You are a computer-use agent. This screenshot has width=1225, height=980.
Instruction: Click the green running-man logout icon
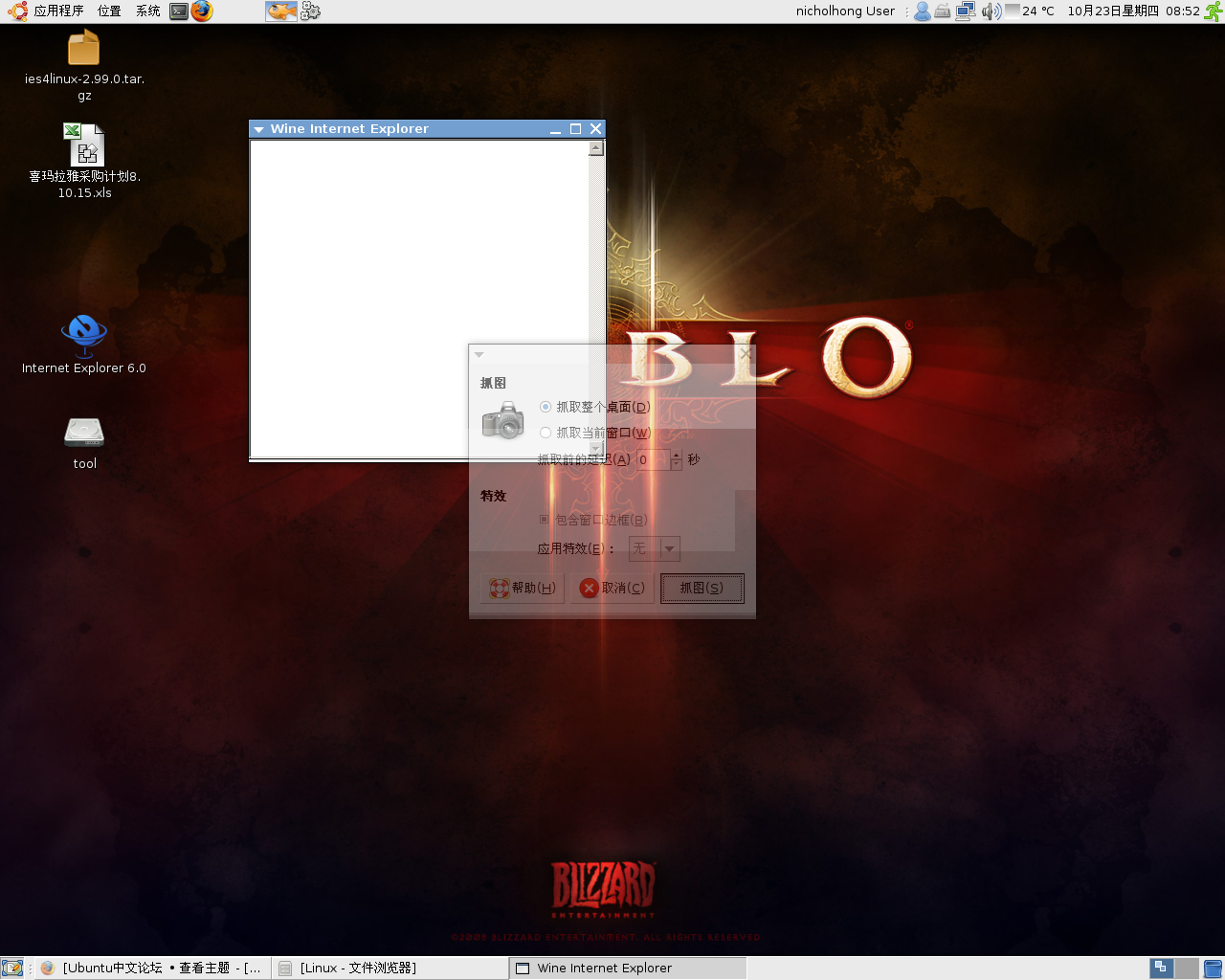pyautogui.click(x=1214, y=11)
